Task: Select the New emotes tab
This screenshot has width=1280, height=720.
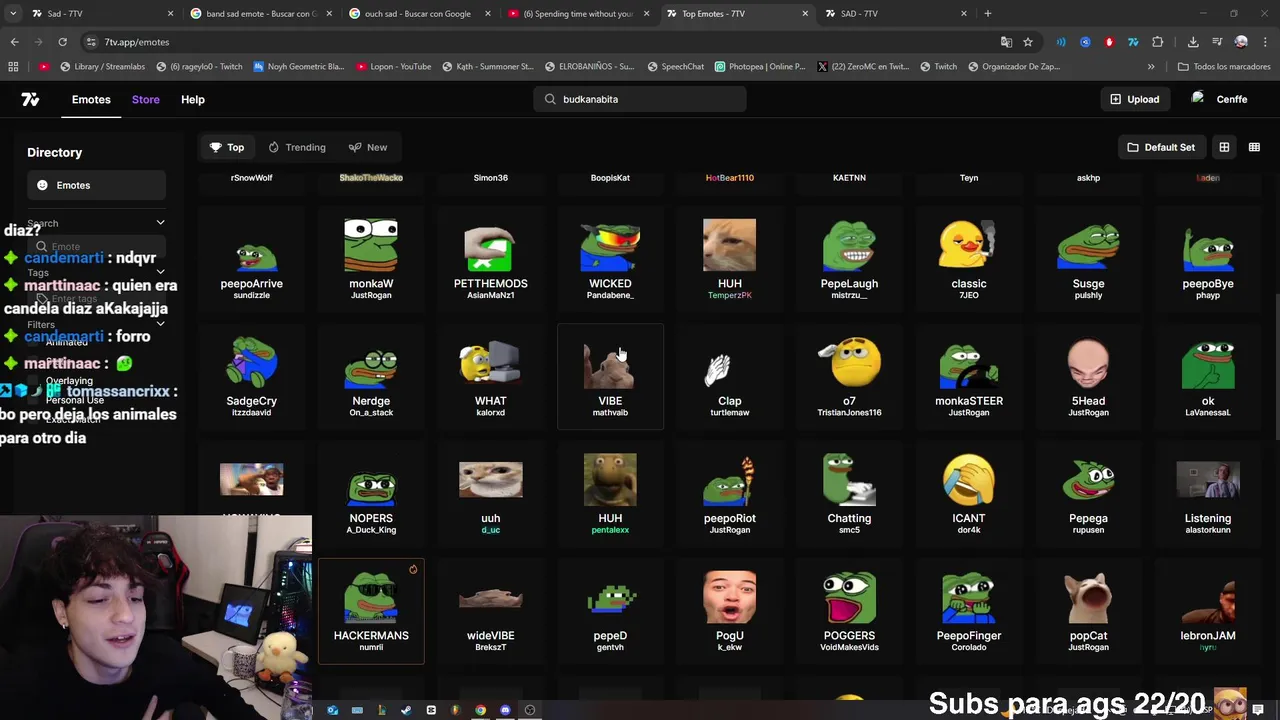Action: 368,147
